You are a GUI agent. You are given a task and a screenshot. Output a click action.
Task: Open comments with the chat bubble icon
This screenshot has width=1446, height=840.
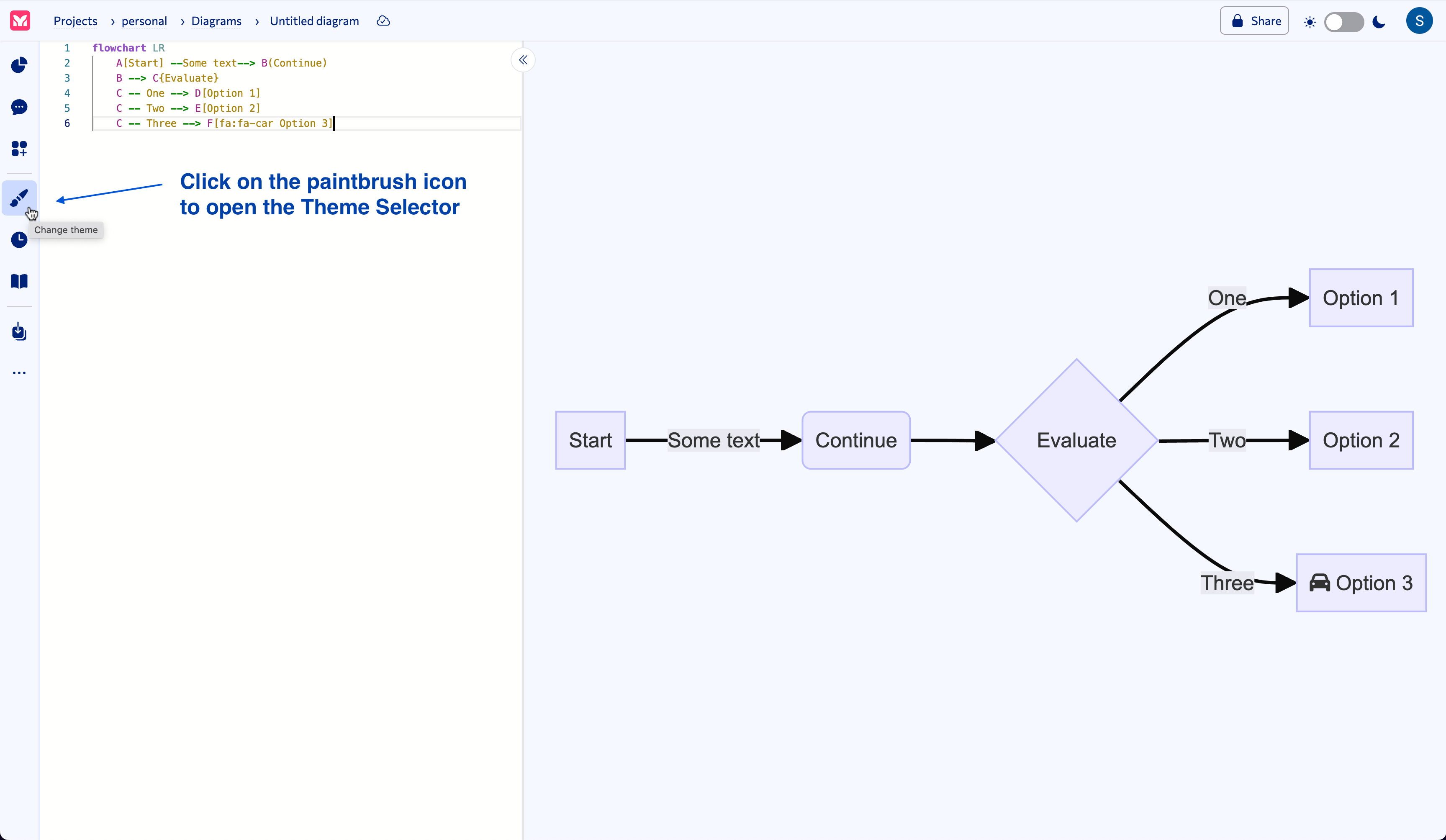tap(19, 107)
